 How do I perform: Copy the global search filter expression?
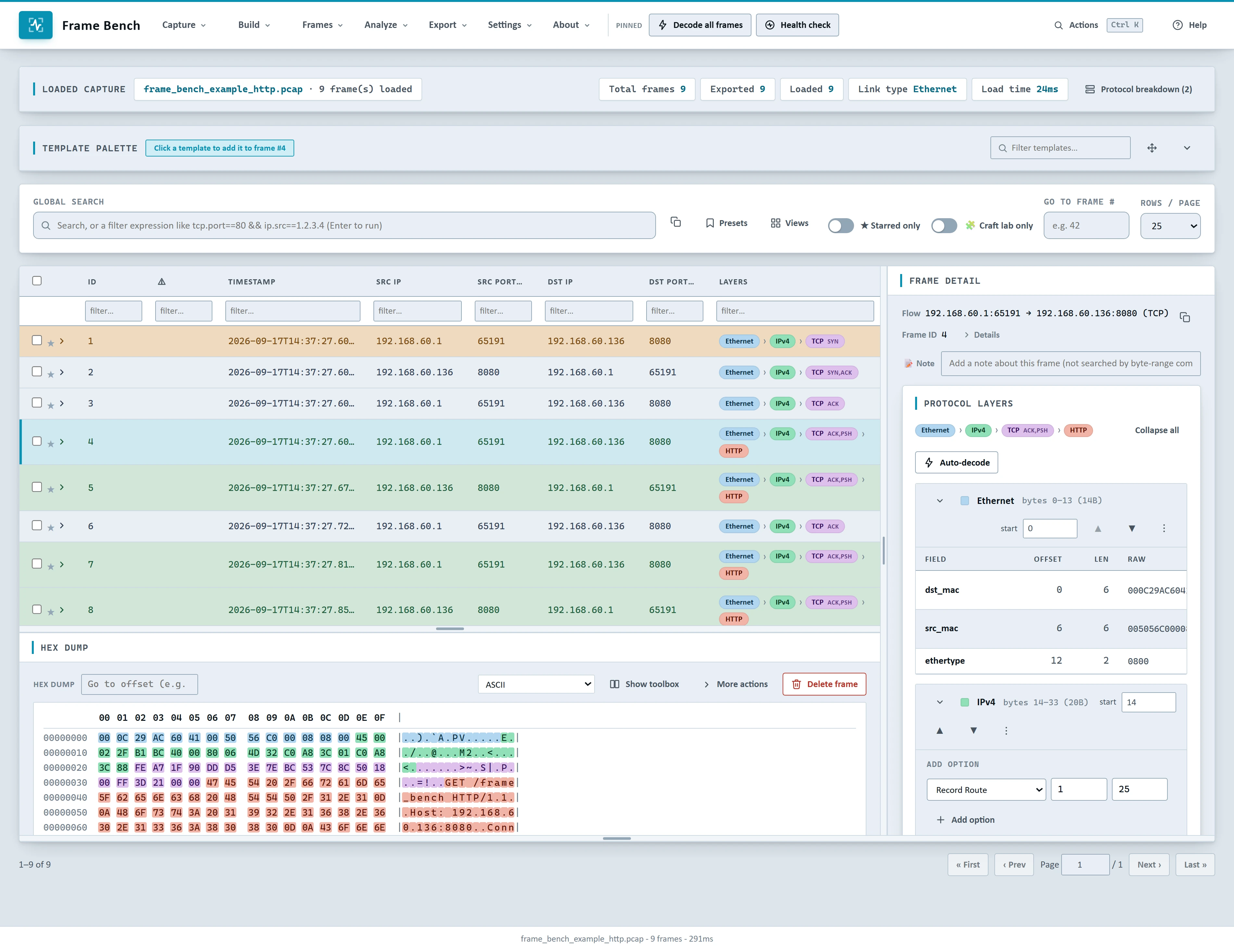[676, 222]
